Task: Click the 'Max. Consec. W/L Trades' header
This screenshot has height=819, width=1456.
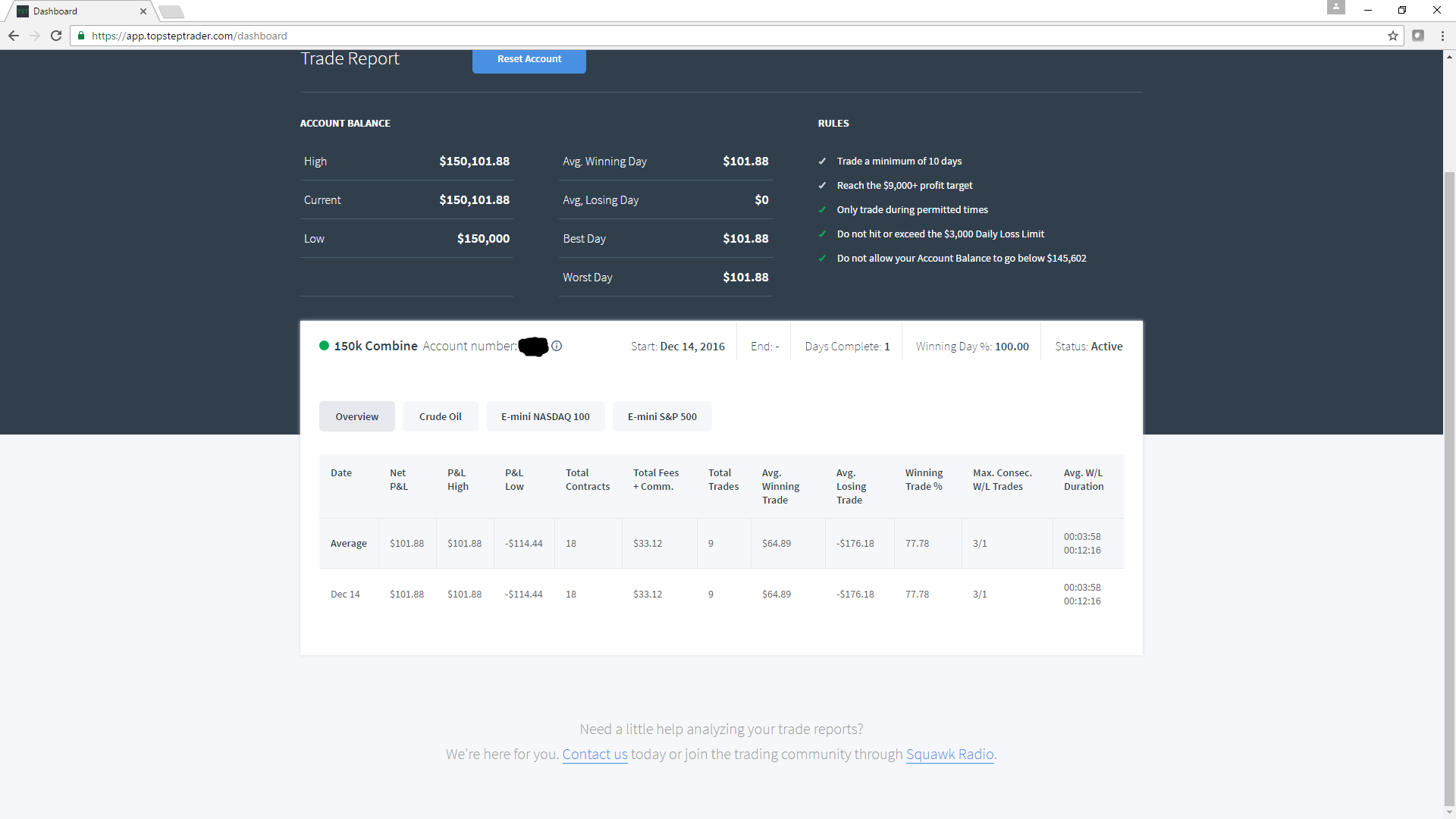Action: [1003, 480]
